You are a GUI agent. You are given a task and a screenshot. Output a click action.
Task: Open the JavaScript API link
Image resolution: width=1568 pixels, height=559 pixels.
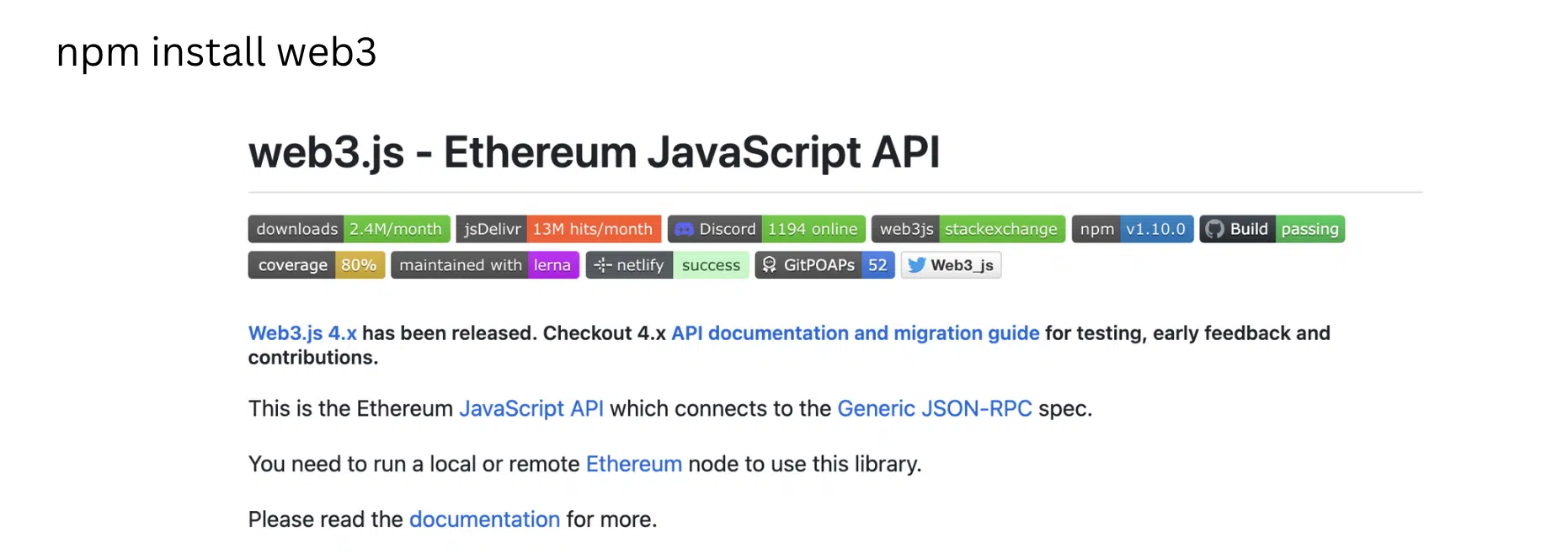coord(531,408)
